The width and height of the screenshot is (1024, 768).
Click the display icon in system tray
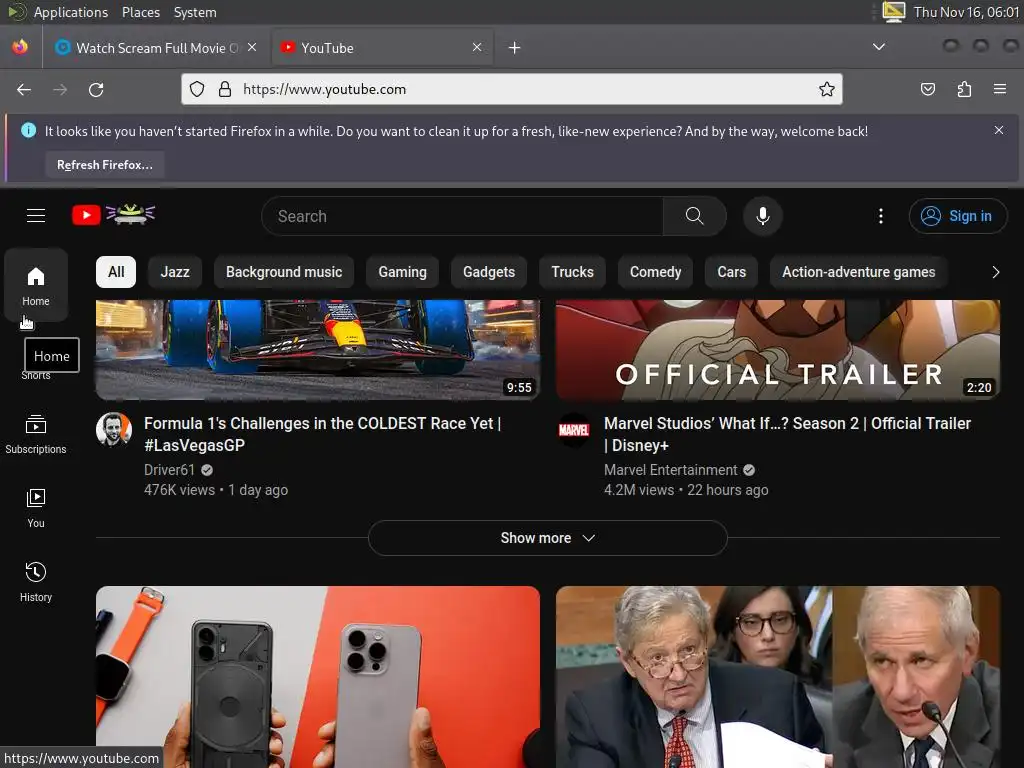[x=894, y=12]
